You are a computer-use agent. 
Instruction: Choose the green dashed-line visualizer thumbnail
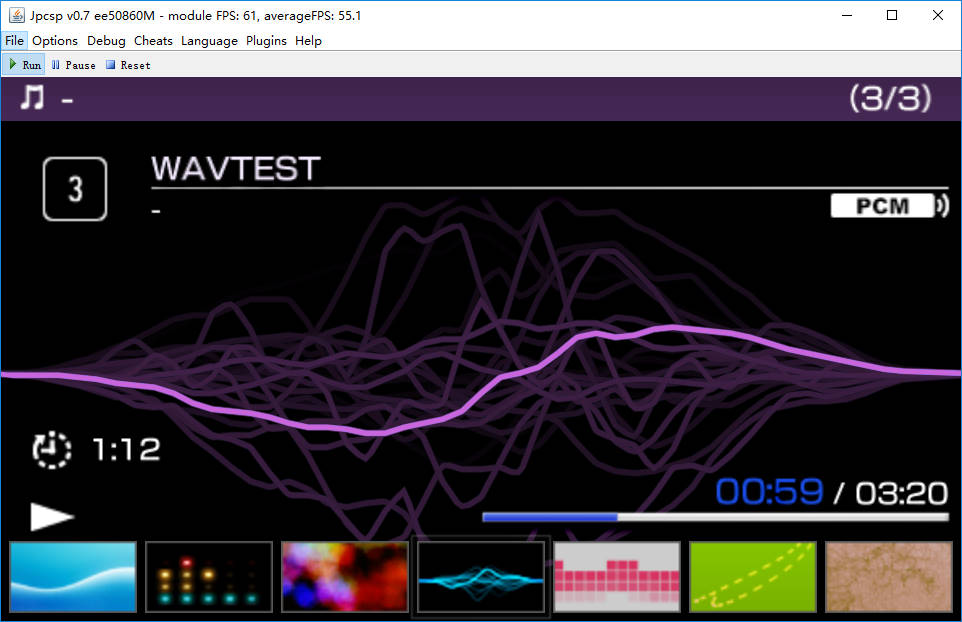(x=753, y=577)
